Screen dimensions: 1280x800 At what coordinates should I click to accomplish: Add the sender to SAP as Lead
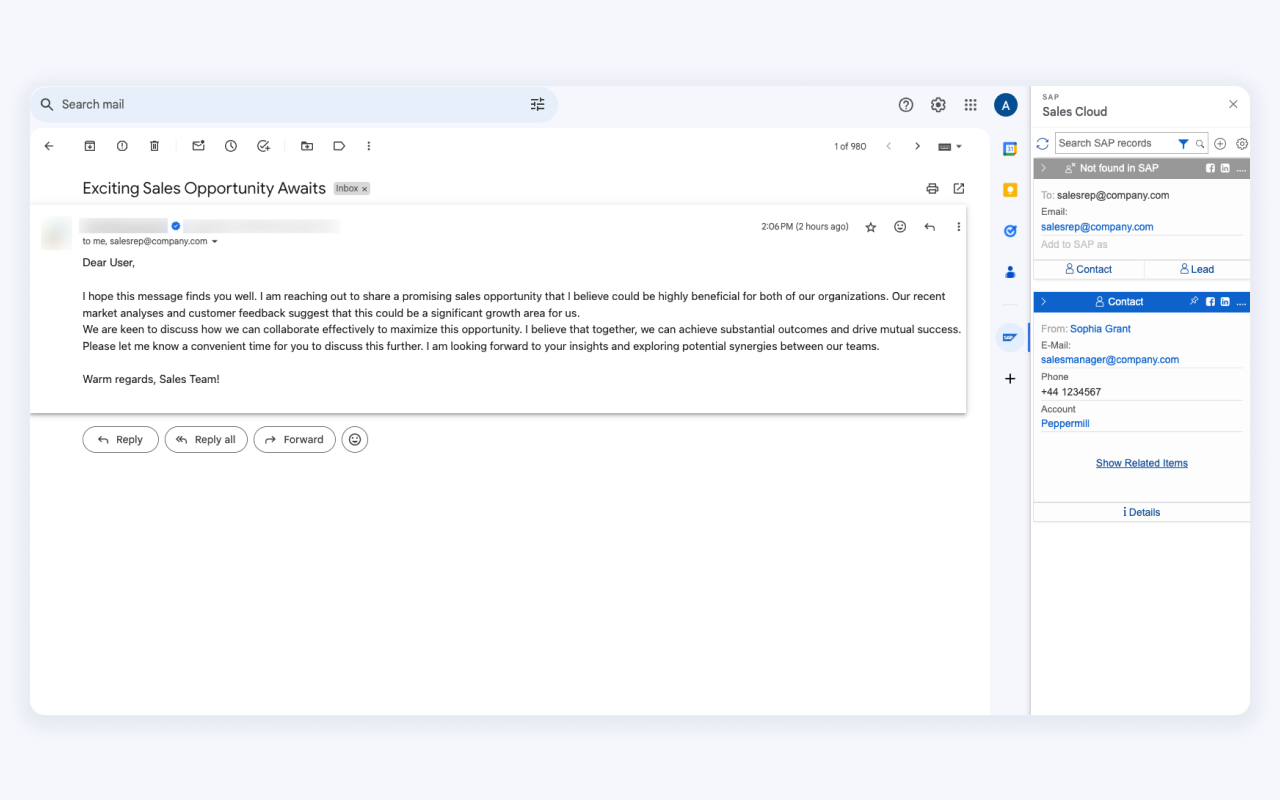pyautogui.click(x=1196, y=268)
